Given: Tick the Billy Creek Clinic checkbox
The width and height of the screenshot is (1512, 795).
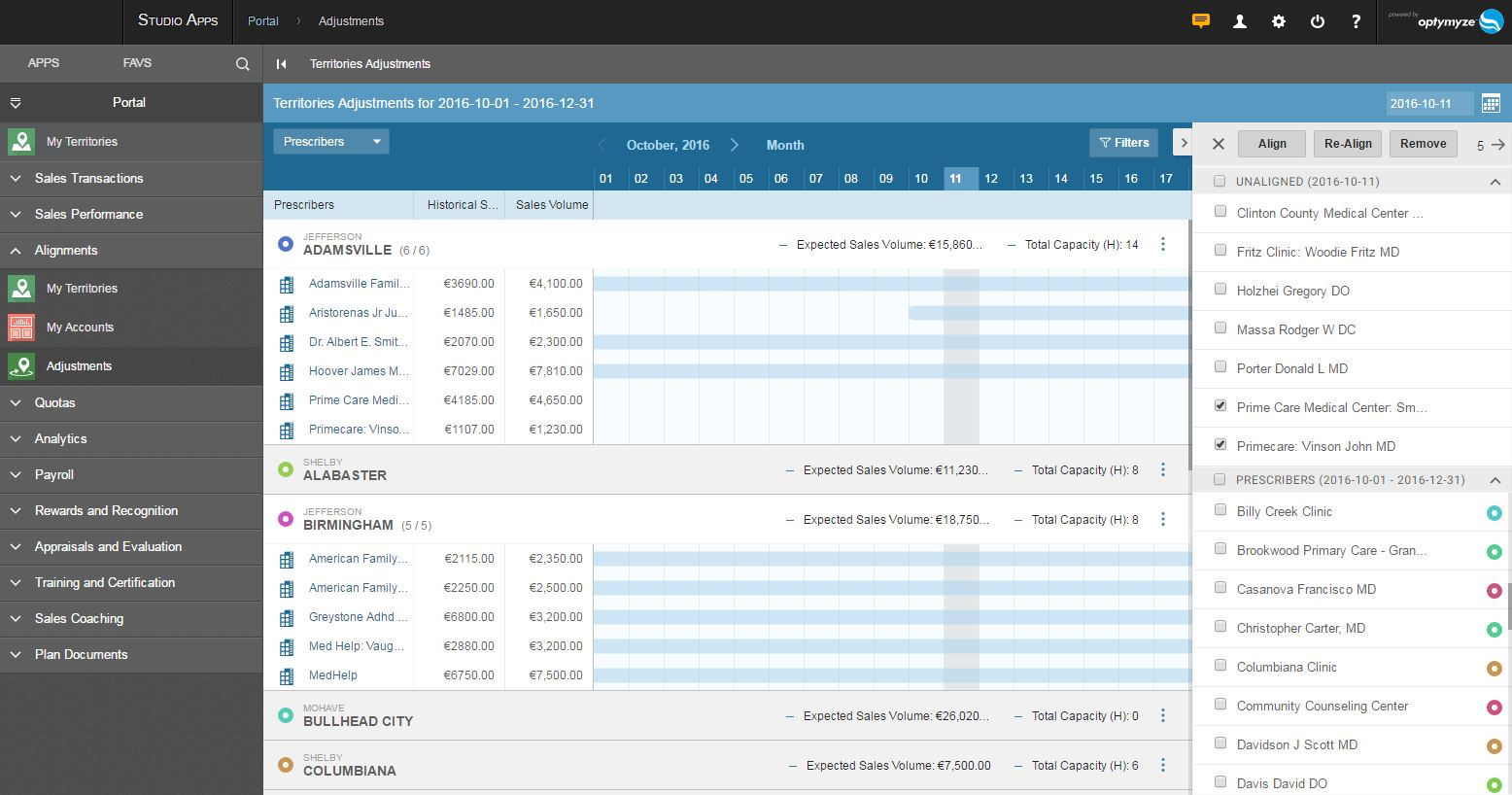Looking at the screenshot, I should tap(1220, 510).
